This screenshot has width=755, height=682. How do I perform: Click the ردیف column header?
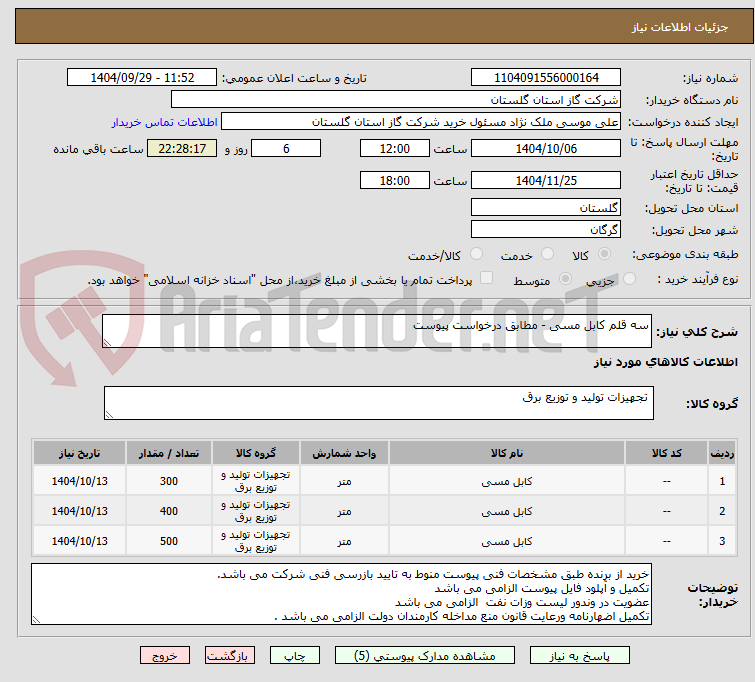[x=722, y=453]
